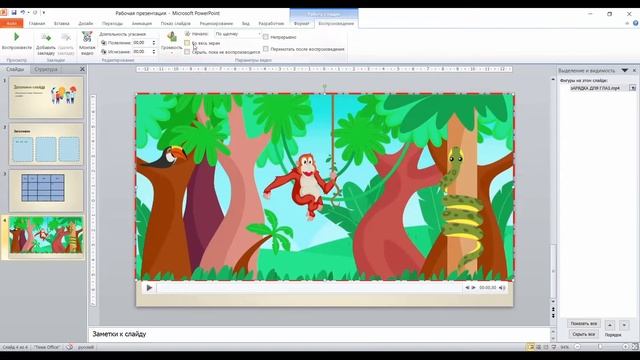Toggle visibility of ЗАРЯДКА ДЛЯ ГЛАЗ.mp4 object

(633, 88)
